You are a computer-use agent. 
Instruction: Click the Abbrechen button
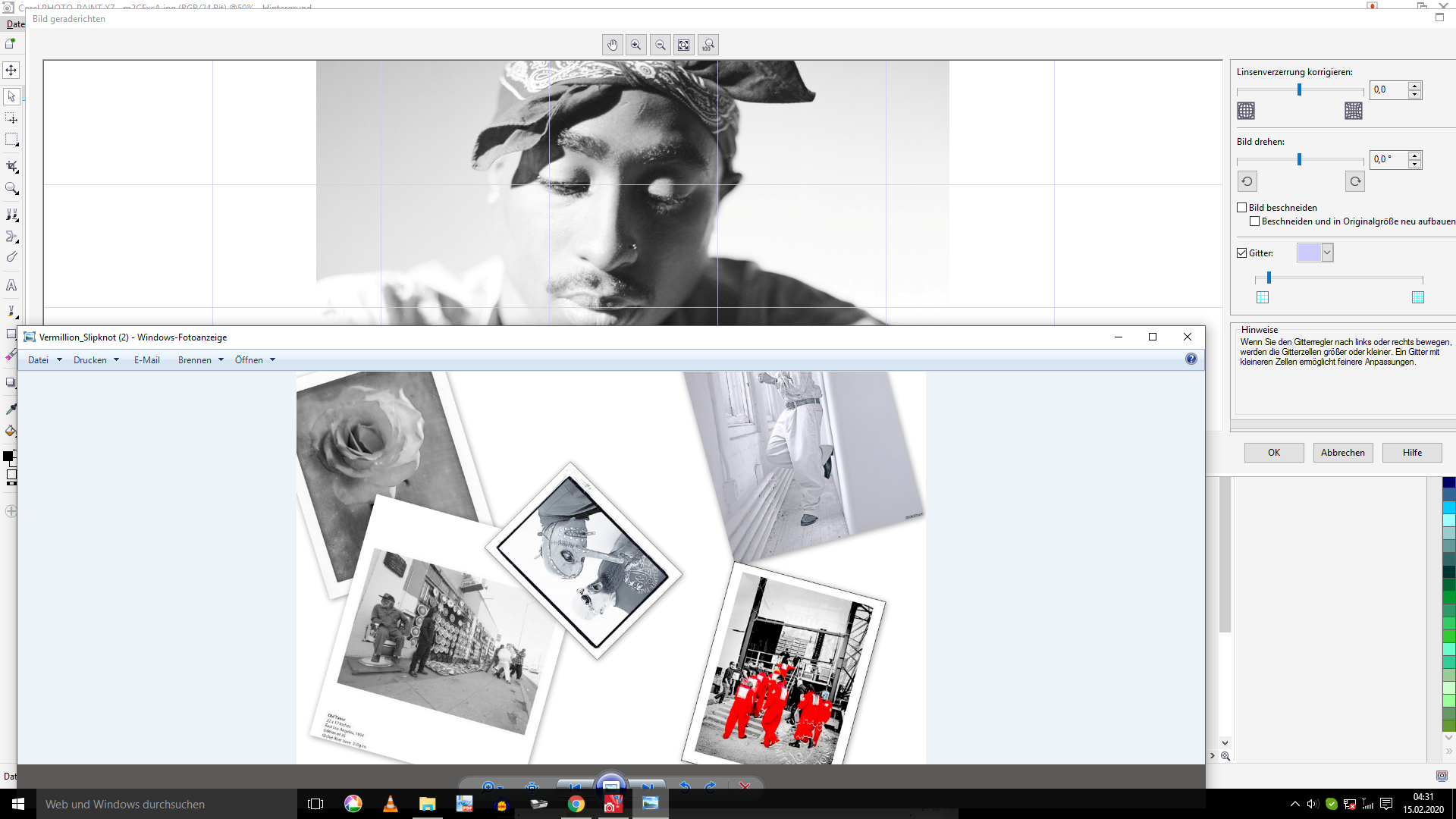[x=1343, y=453]
